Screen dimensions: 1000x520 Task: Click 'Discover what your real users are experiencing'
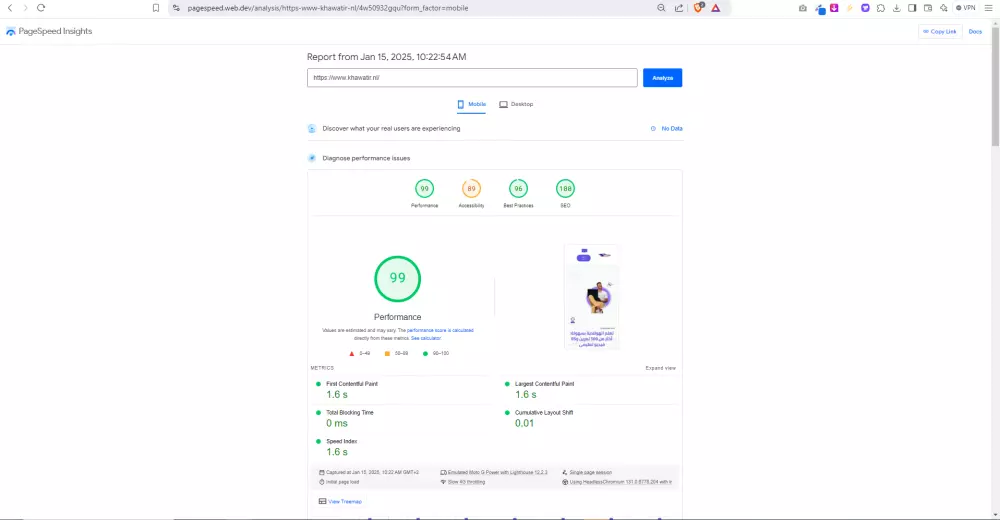point(391,128)
